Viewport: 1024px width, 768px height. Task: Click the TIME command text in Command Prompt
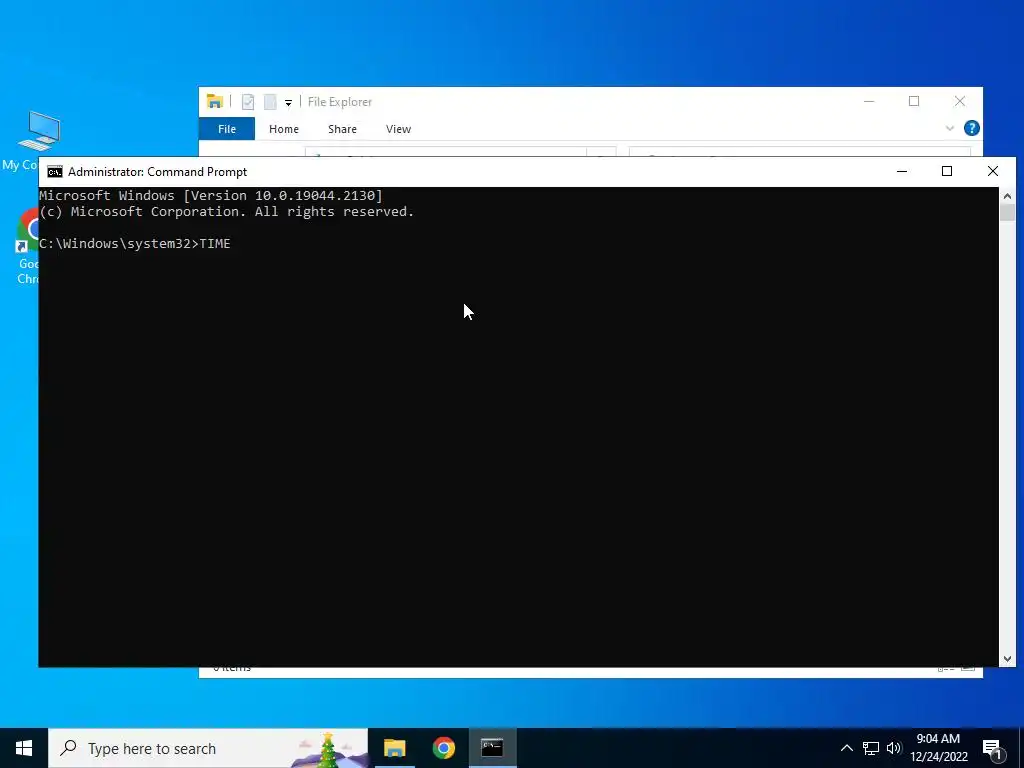pyautogui.click(x=215, y=244)
